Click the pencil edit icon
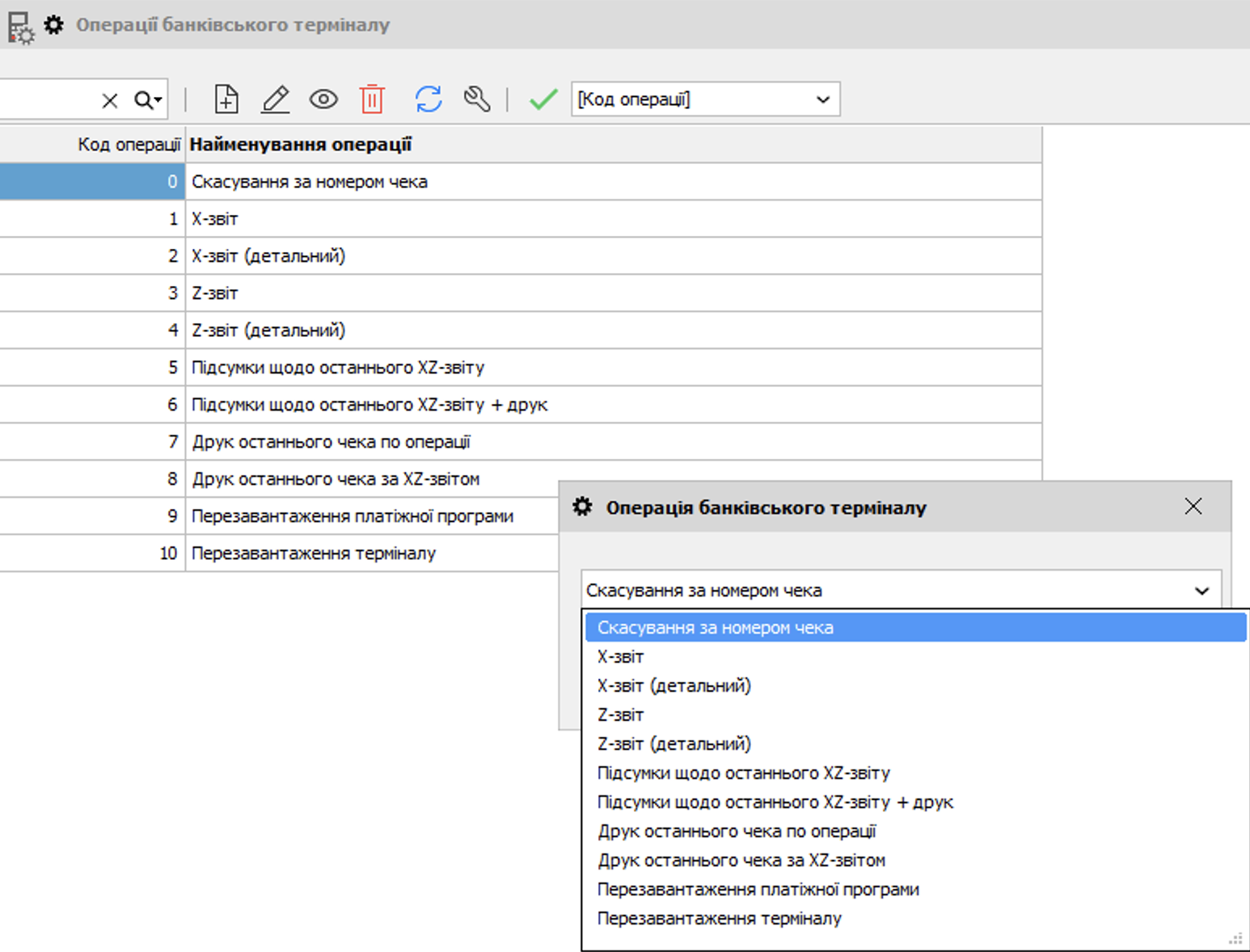The width and height of the screenshot is (1250, 952). (x=276, y=99)
